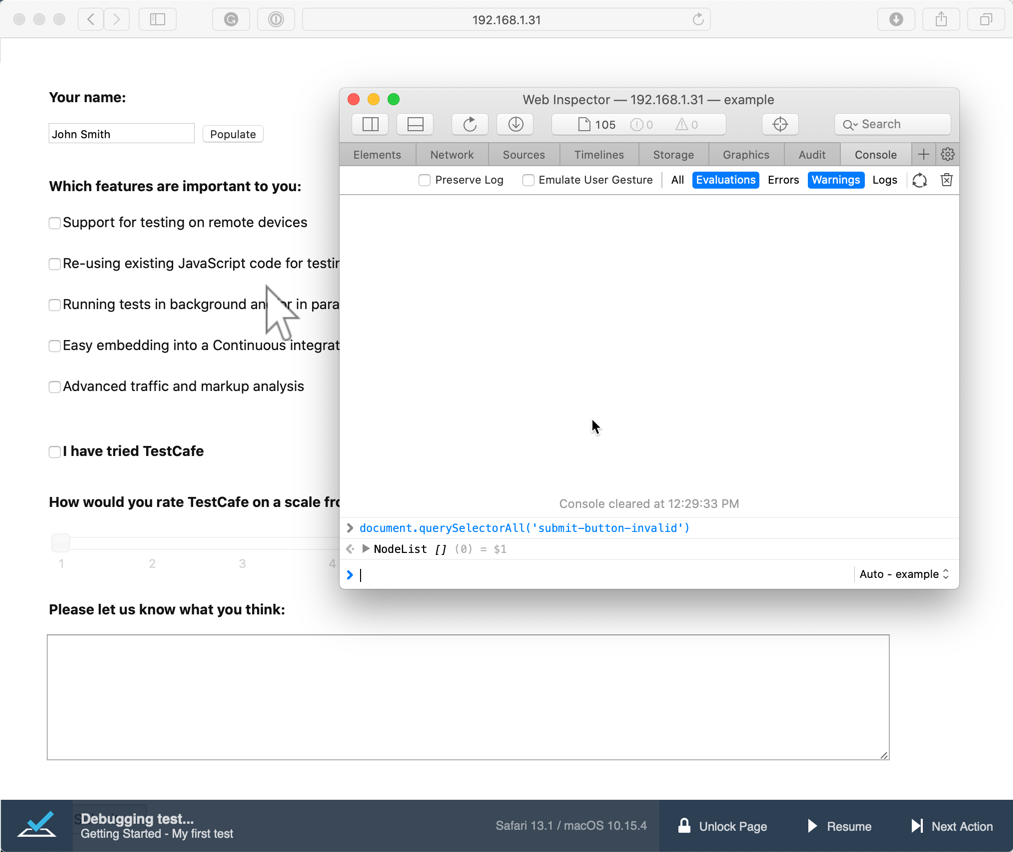
Task: Click the TestCafe rating slider handle
Action: [x=61, y=542]
